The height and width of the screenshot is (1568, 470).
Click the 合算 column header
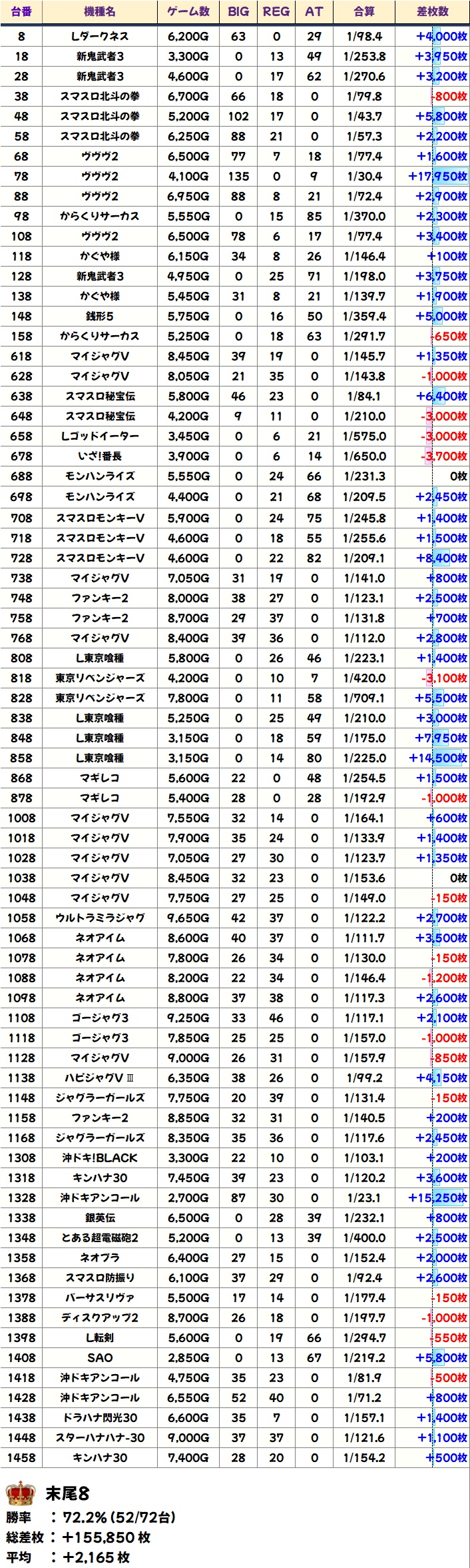click(x=364, y=11)
